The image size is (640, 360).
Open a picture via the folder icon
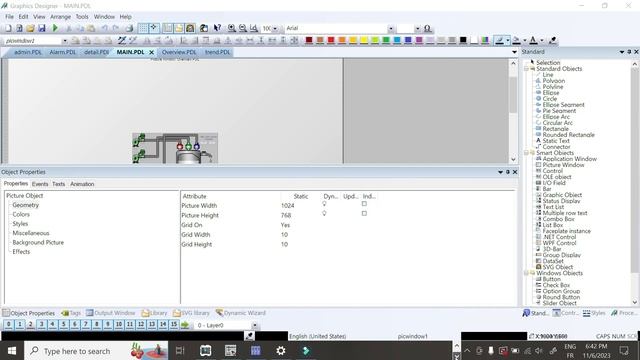(x=30, y=28)
